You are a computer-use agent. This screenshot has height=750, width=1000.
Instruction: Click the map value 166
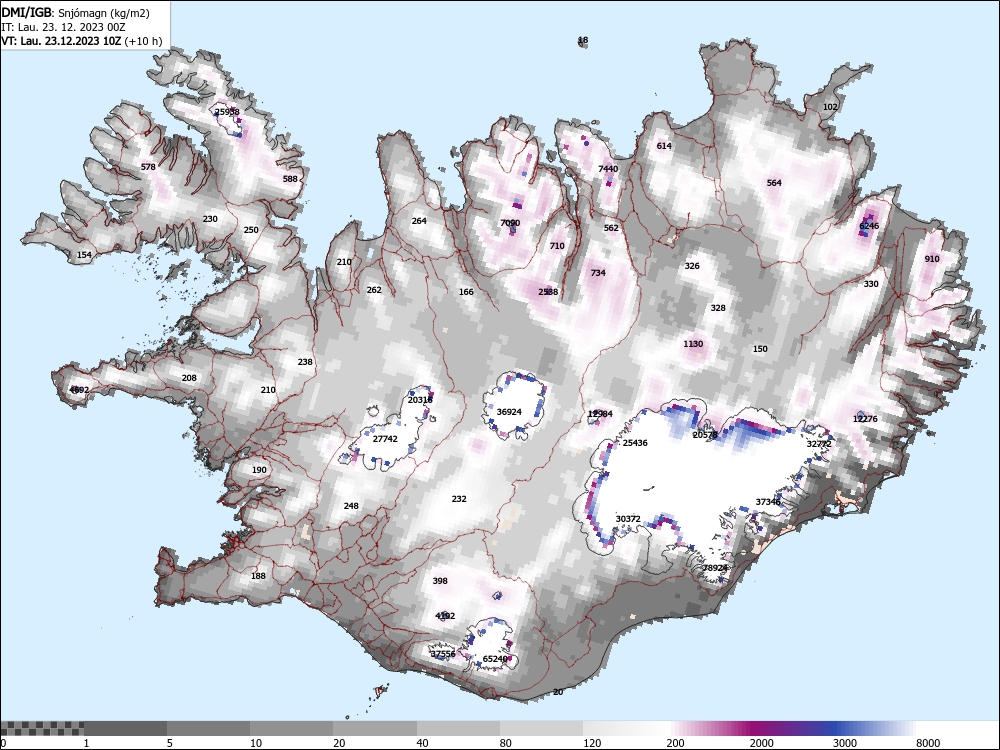pyautogui.click(x=466, y=292)
